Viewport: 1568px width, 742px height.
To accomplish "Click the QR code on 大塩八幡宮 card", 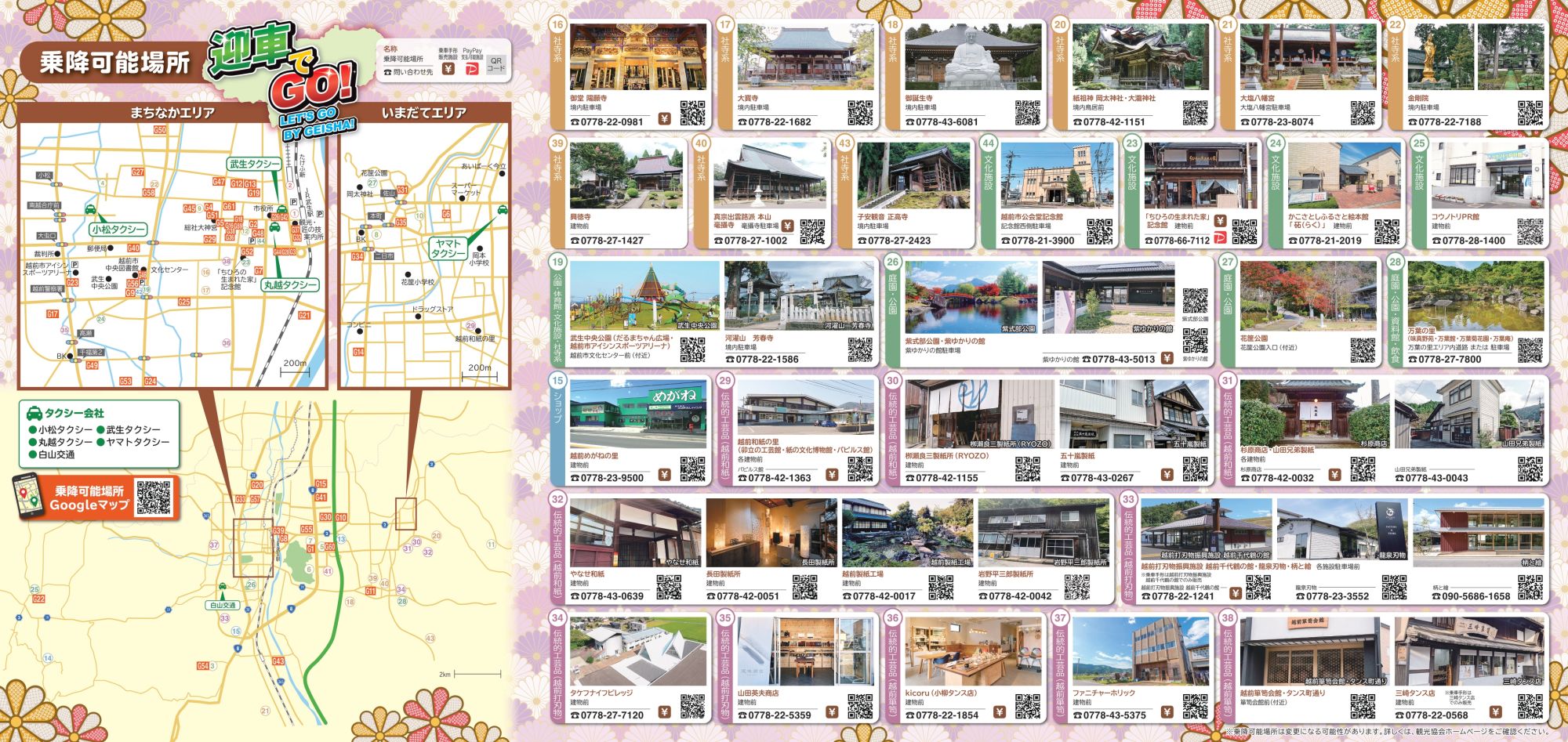I will (1363, 114).
